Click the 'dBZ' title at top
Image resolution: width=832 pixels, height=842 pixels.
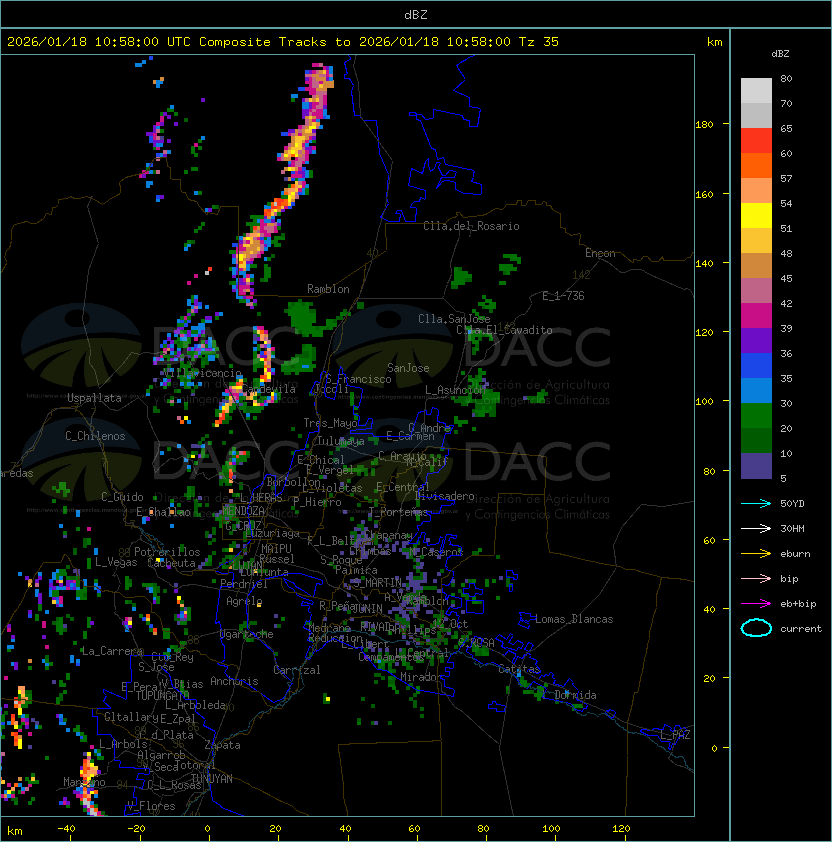click(x=416, y=14)
